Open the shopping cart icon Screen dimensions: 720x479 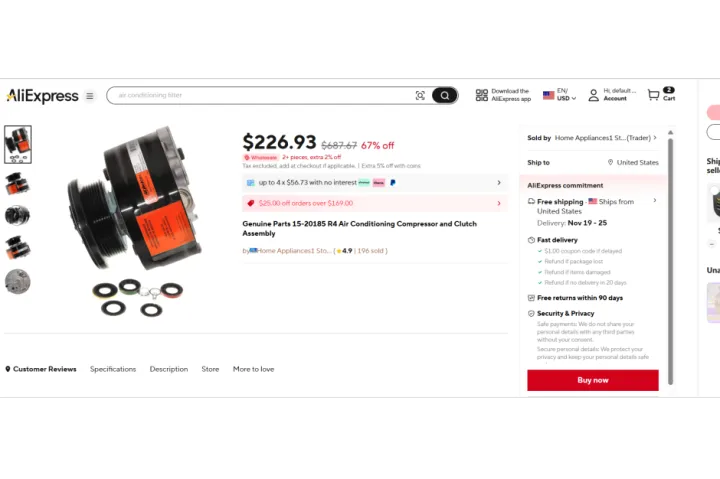[x=653, y=95]
